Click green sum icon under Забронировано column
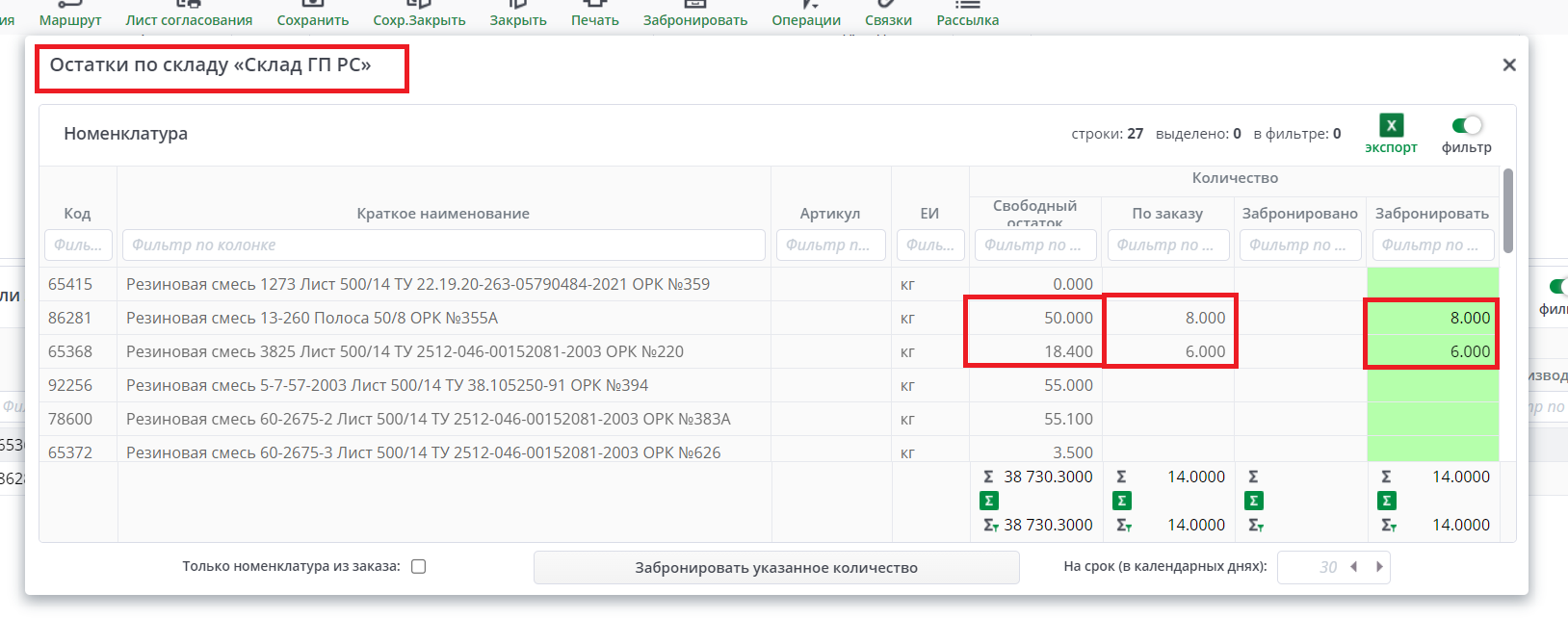Viewport: 1568px width, 619px height. pos(1253,501)
